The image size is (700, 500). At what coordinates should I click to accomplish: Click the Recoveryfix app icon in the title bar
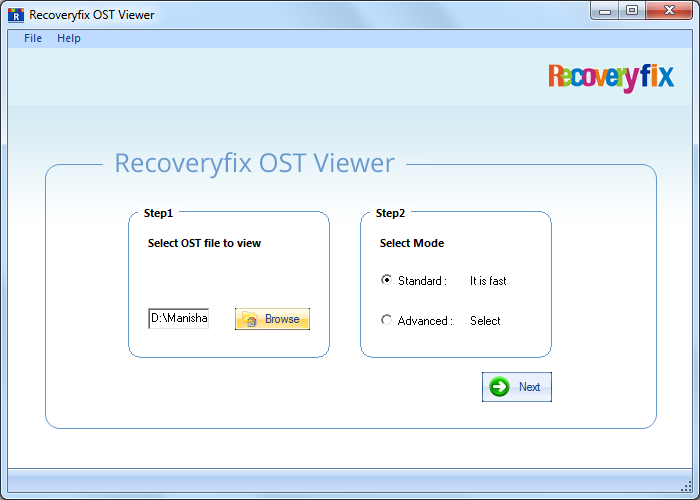click(x=16, y=15)
